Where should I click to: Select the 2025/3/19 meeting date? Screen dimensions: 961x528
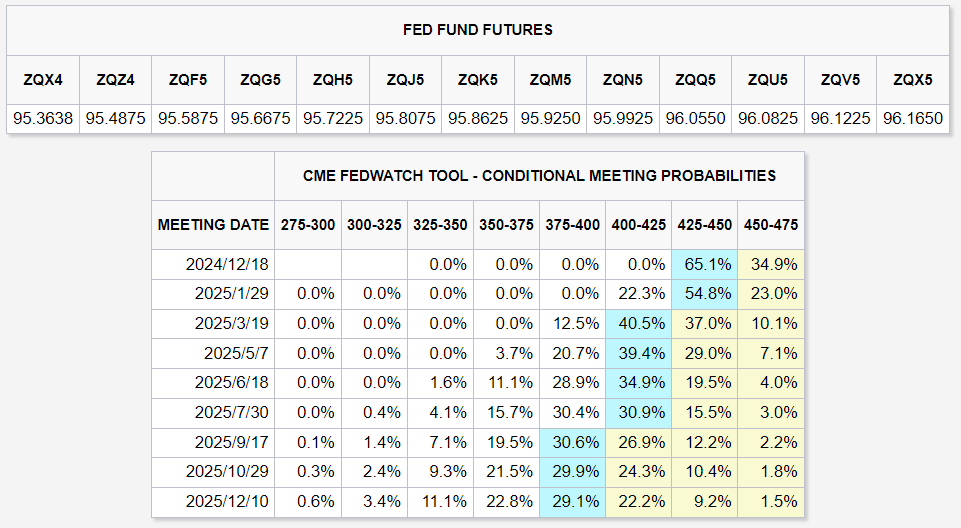232,323
